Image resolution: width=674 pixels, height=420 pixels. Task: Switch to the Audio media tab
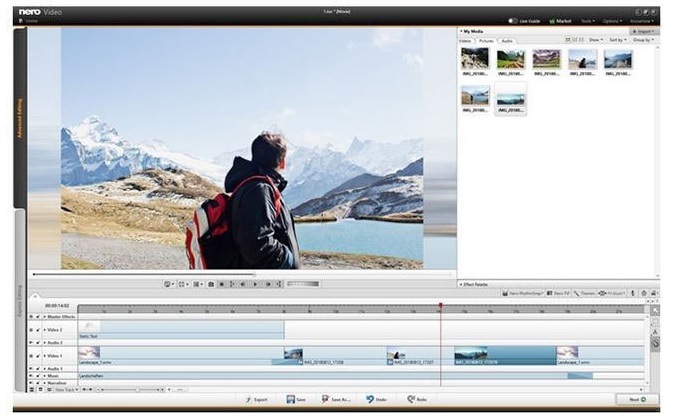tap(508, 40)
